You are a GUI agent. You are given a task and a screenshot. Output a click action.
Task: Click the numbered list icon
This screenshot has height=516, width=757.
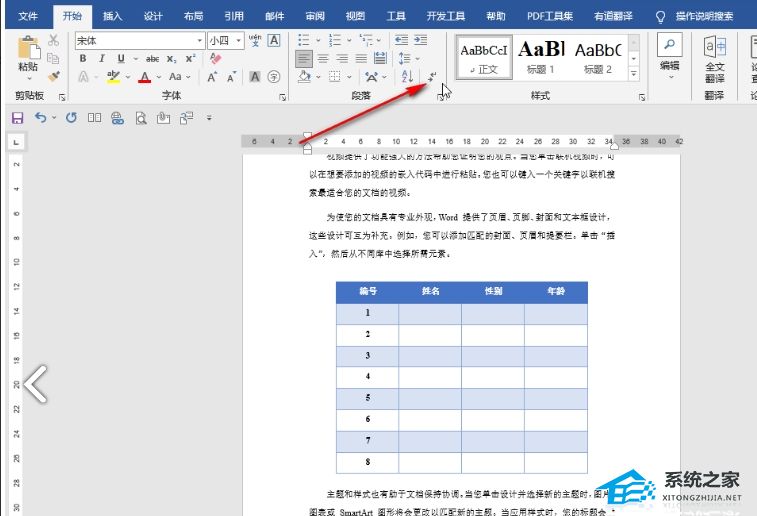tap(335, 40)
